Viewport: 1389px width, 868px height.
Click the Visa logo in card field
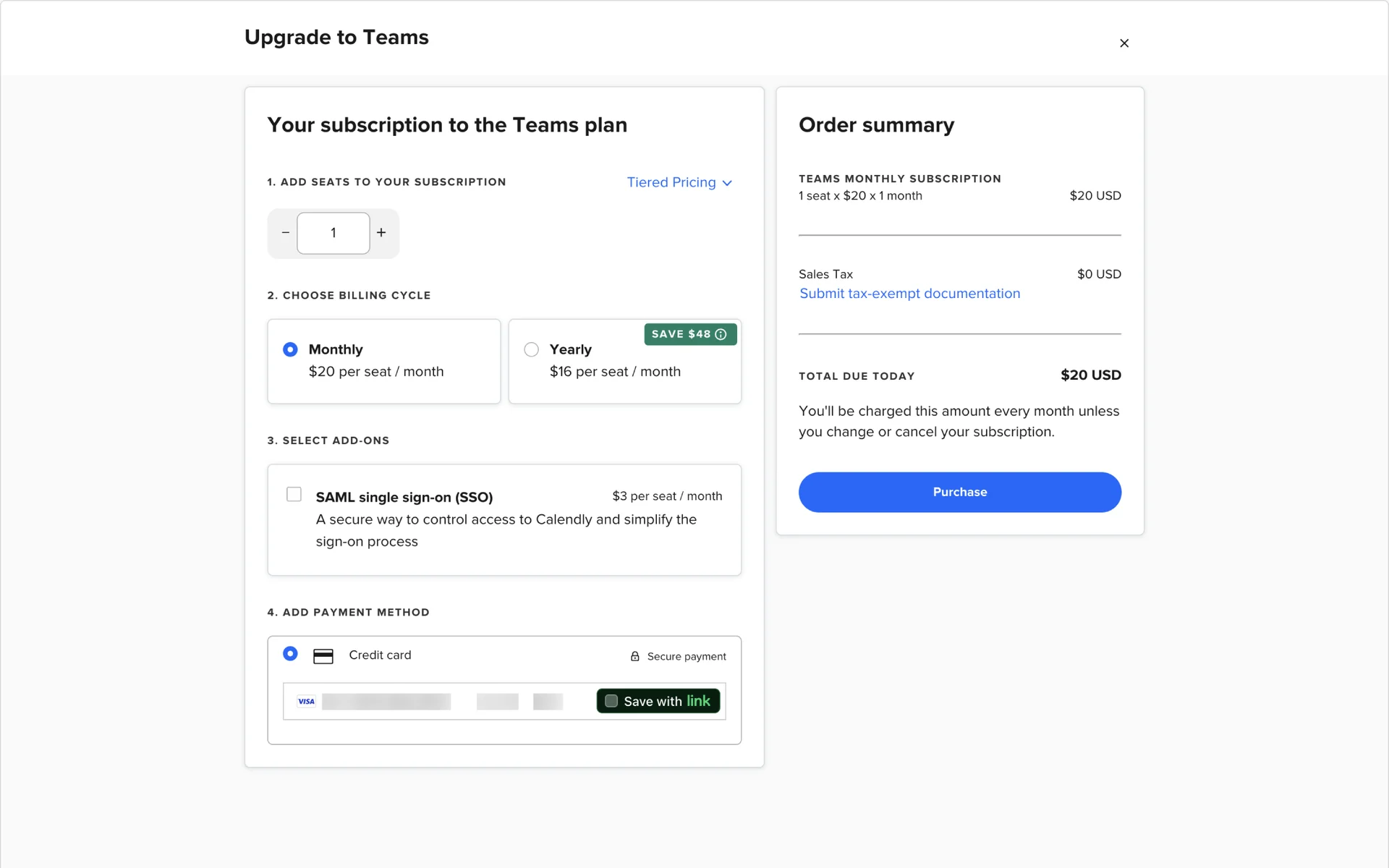click(306, 702)
